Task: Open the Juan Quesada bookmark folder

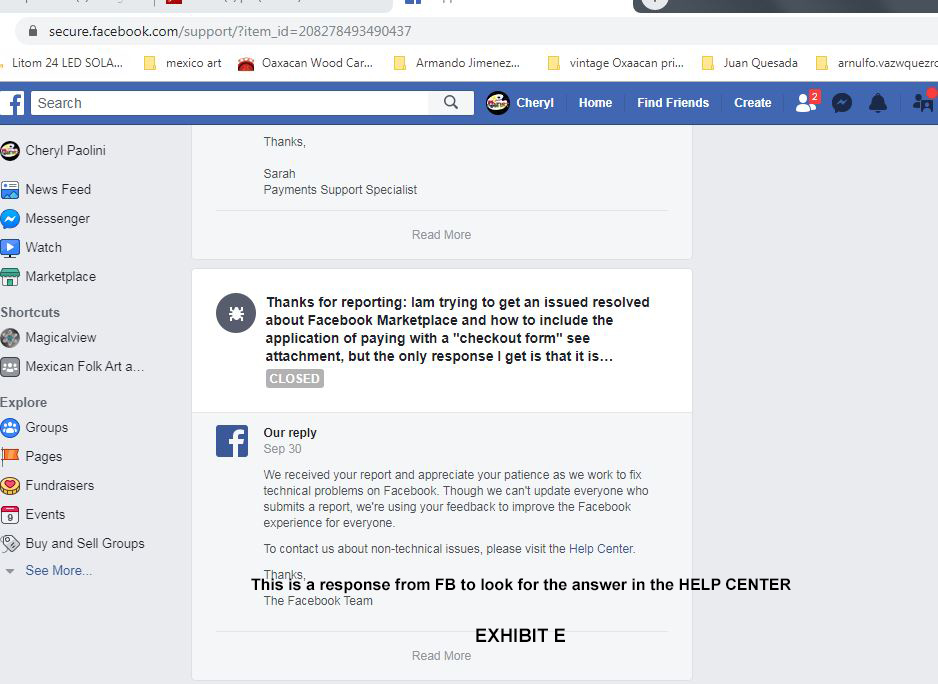Action: [750, 63]
